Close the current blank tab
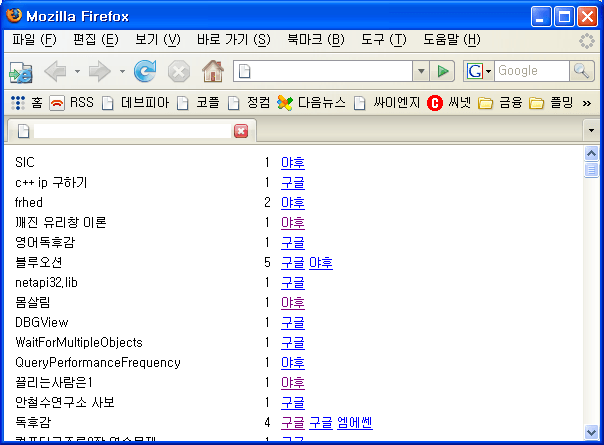Screen dimensions: 604x445 [241, 131]
